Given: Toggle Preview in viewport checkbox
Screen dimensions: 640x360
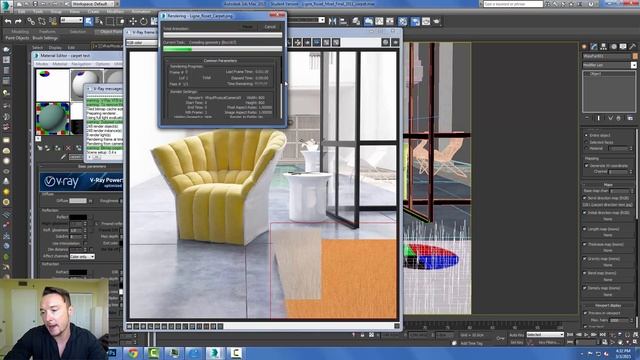Looking at the screenshot, I should click(586, 313).
